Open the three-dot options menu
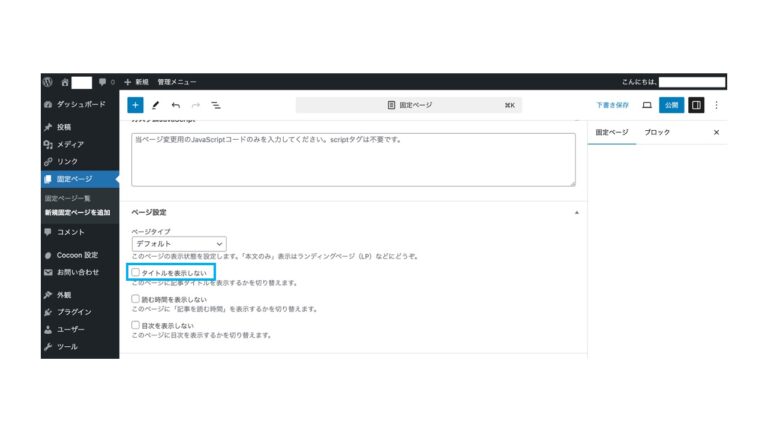The image size is (768, 432). tap(716, 105)
